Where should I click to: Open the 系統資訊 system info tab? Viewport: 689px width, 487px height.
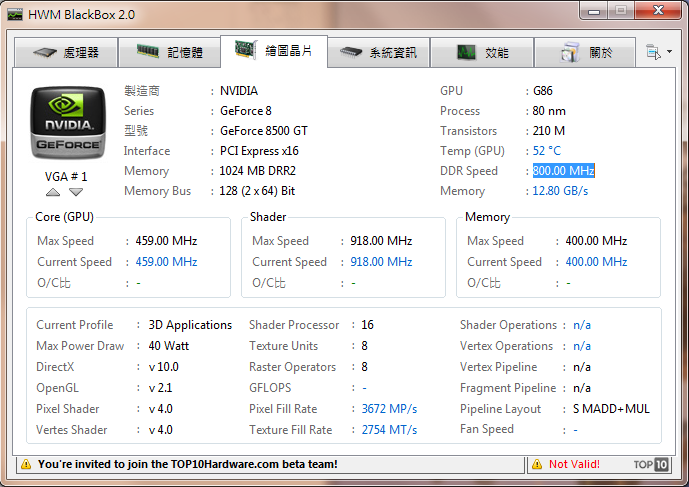378,53
